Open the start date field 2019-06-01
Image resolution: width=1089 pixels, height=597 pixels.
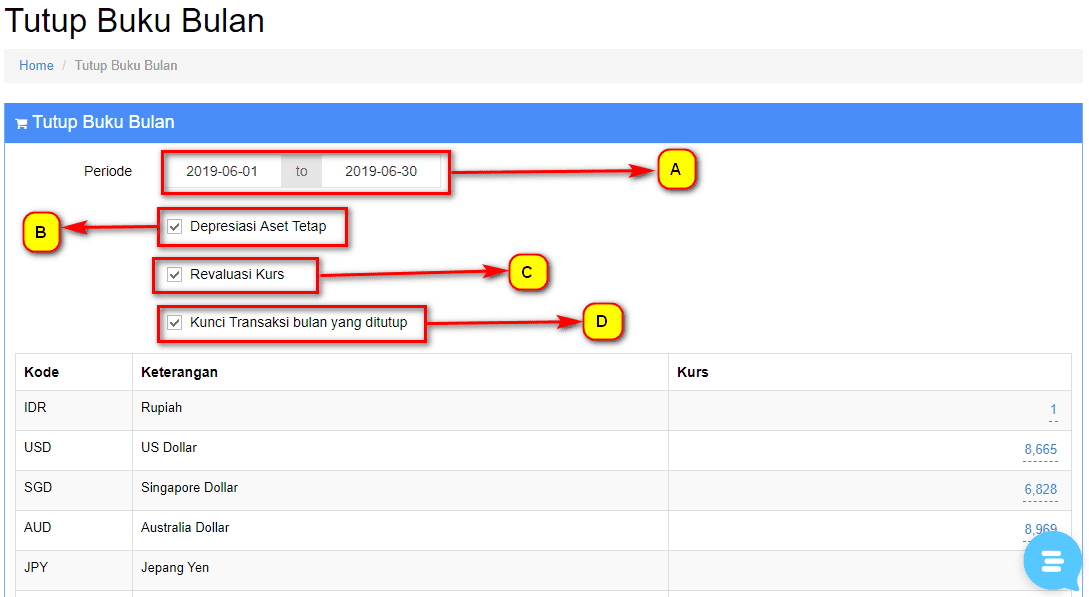click(222, 172)
